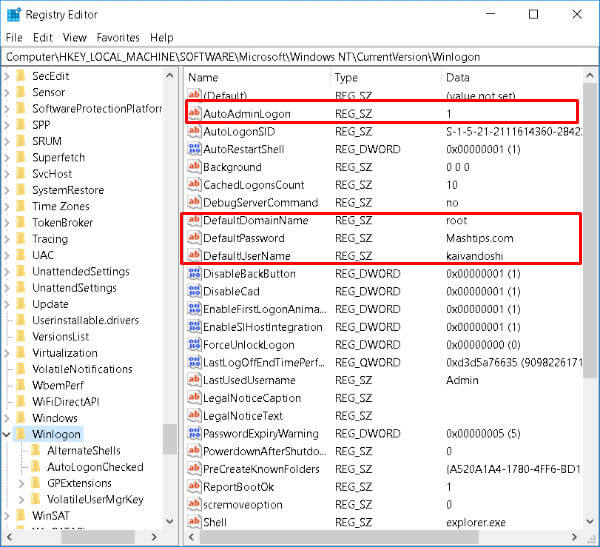Expand the Tracing registry key

[x=7, y=239]
